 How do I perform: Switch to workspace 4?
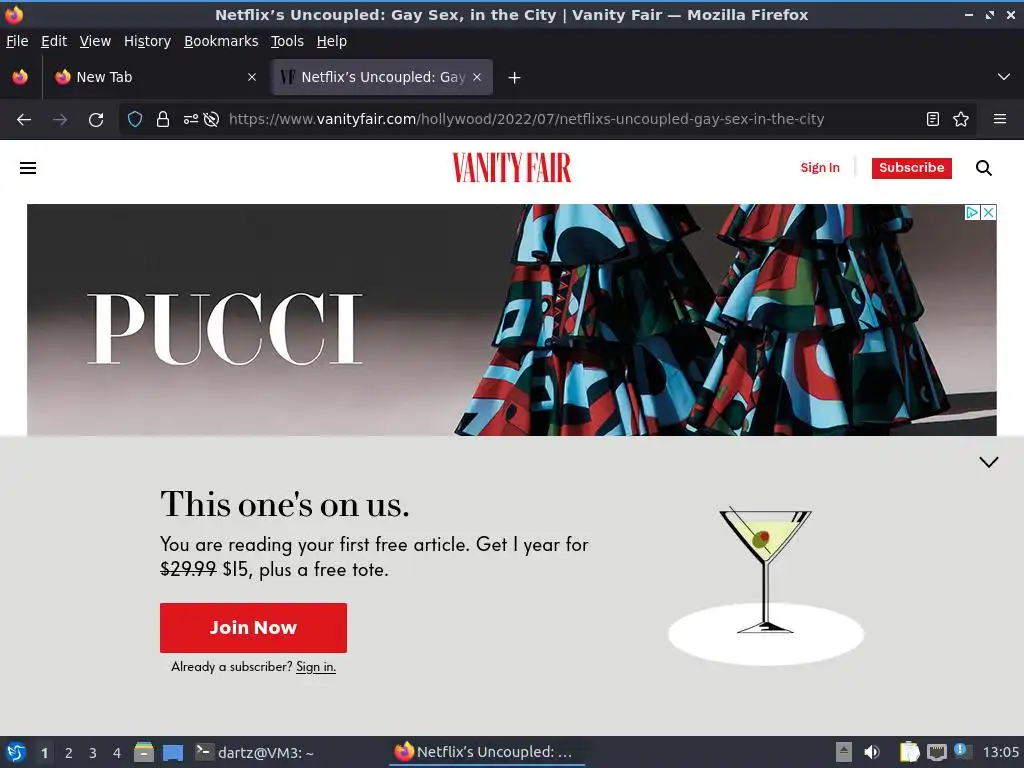pyautogui.click(x=117, y=753)
